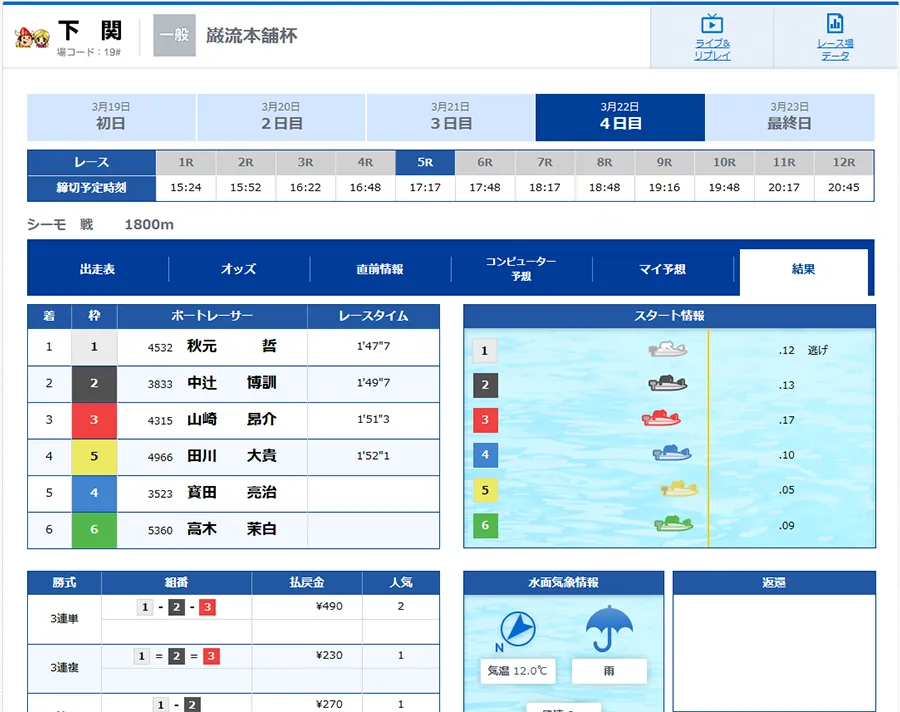This screenshot has height=712, width=900.
Task: Switch to the 出走表 tab
Action: [x=98, y=269]
